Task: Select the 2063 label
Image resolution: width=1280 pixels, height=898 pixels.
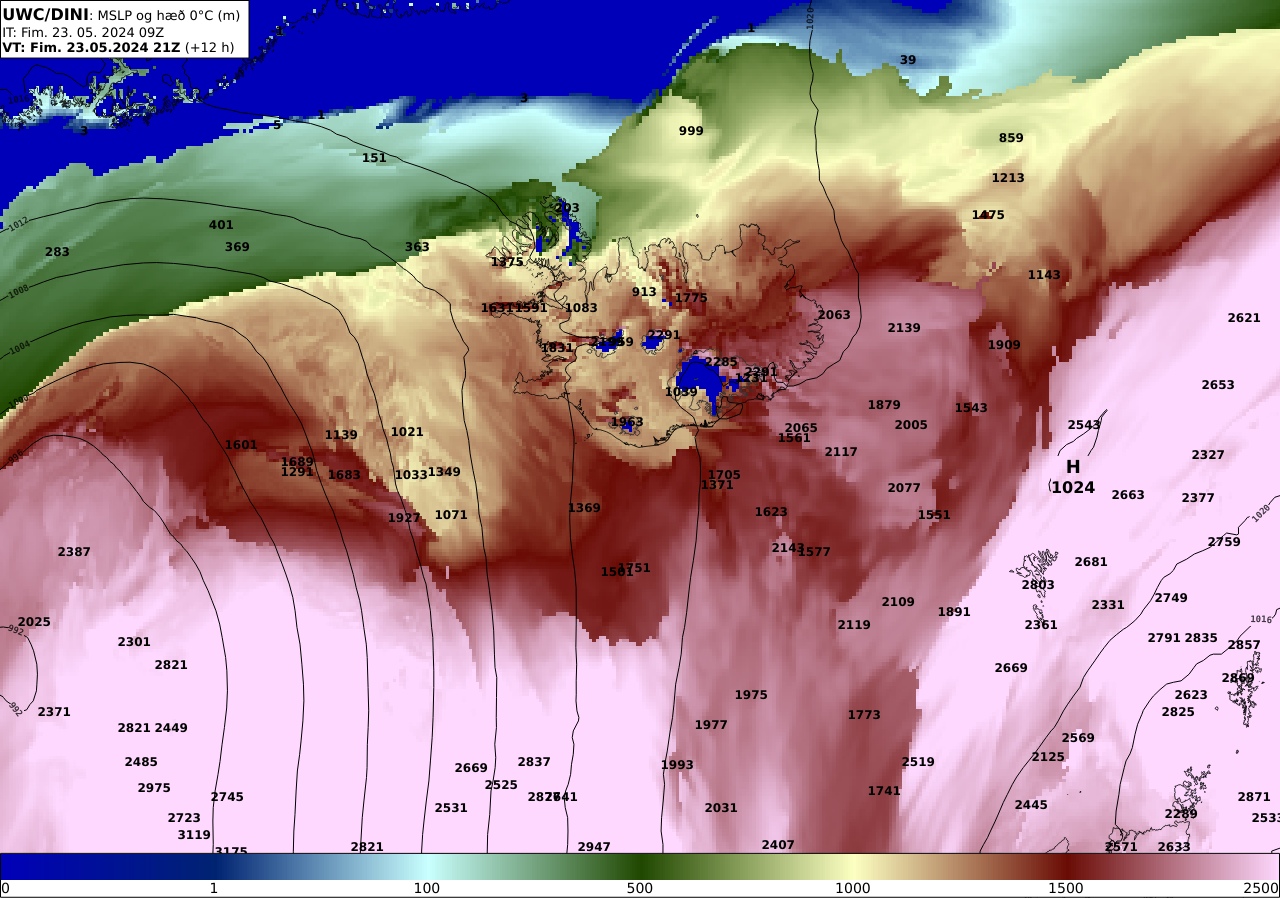Action: click(x=834, y=315)
